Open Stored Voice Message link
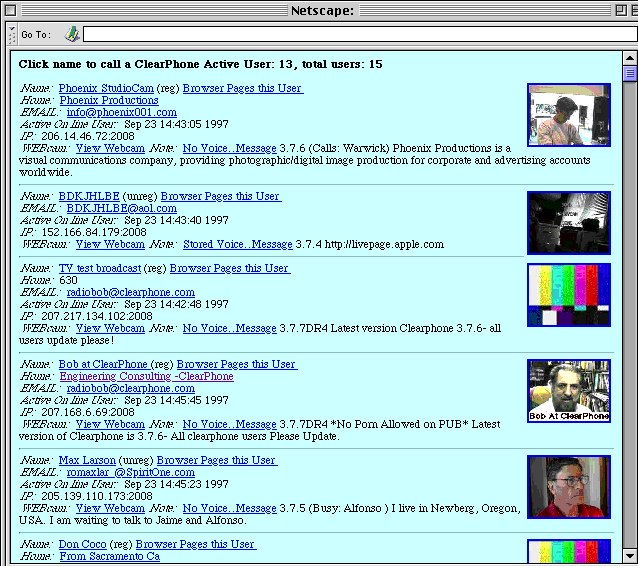The height and width of the screenshot is (566, 638). [x=238, y=244]
